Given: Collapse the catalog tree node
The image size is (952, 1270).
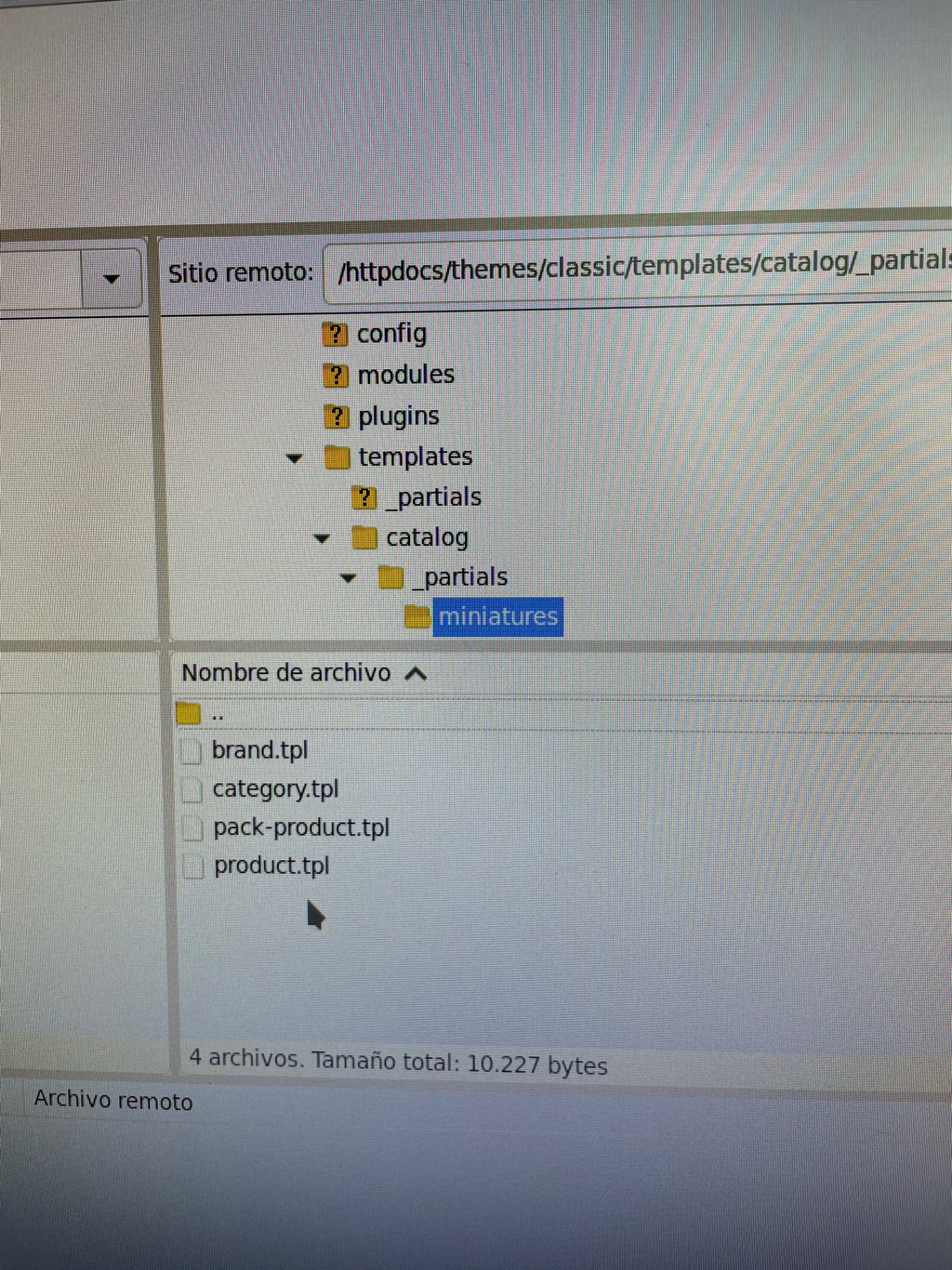Looking at the screenshot, I should [322, 538].
